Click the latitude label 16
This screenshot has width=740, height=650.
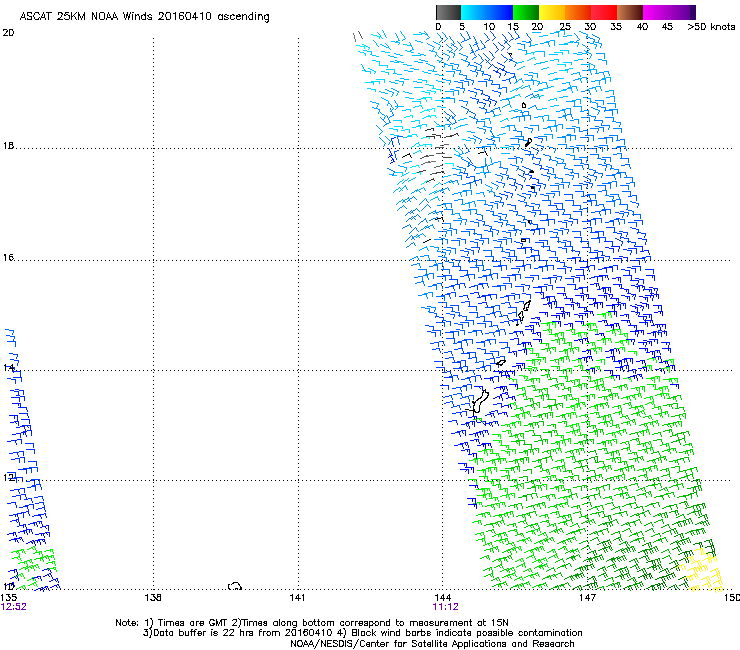coord(8,257)
